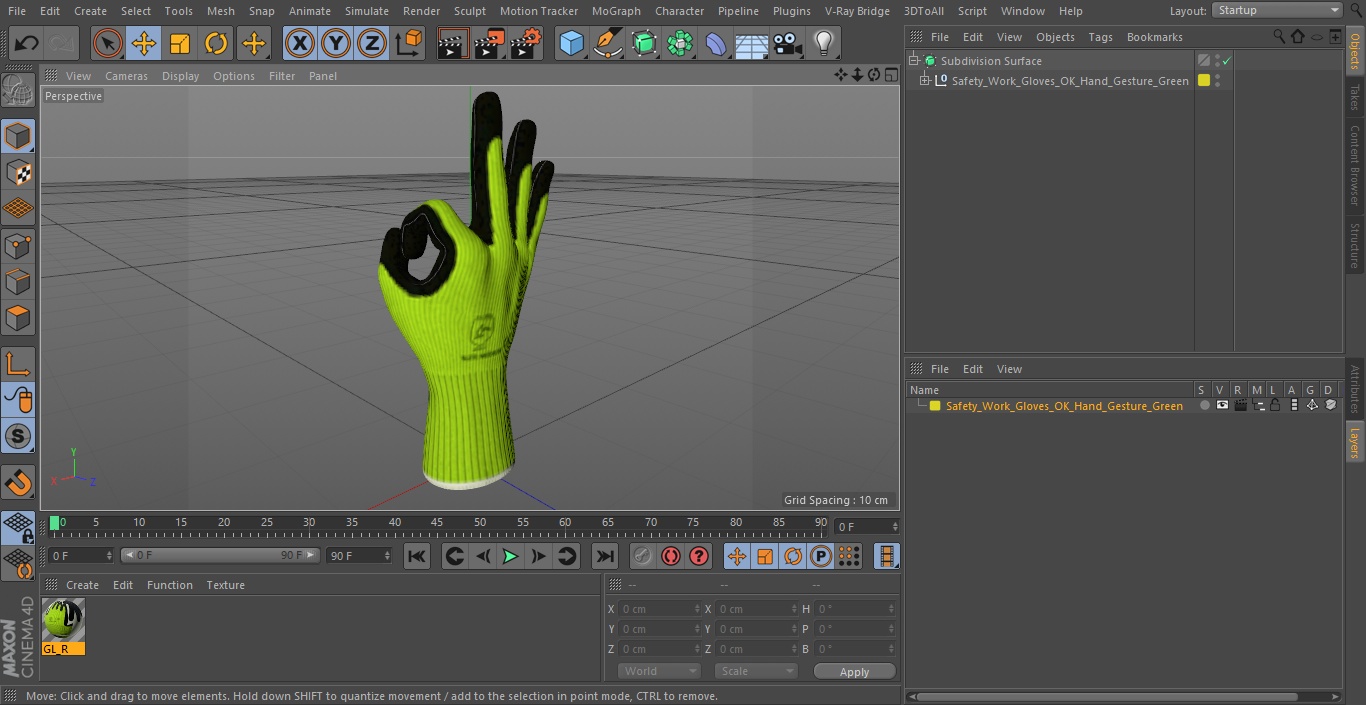
Task: Toggle layer view eye icon in V column
Action: click(1222, 405)
